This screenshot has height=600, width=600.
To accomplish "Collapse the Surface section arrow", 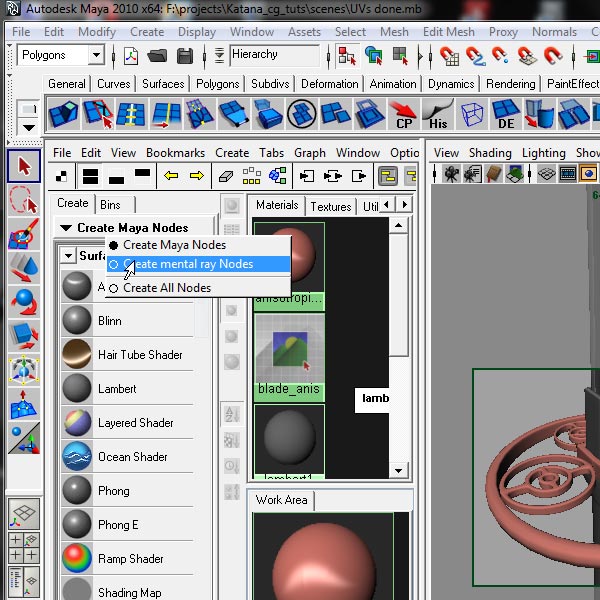I will point(68,256).
